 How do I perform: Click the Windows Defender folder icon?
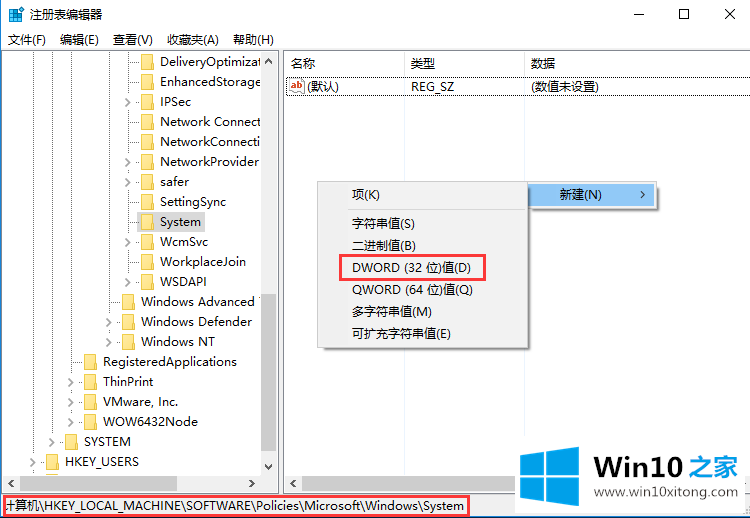coord(128,322)
